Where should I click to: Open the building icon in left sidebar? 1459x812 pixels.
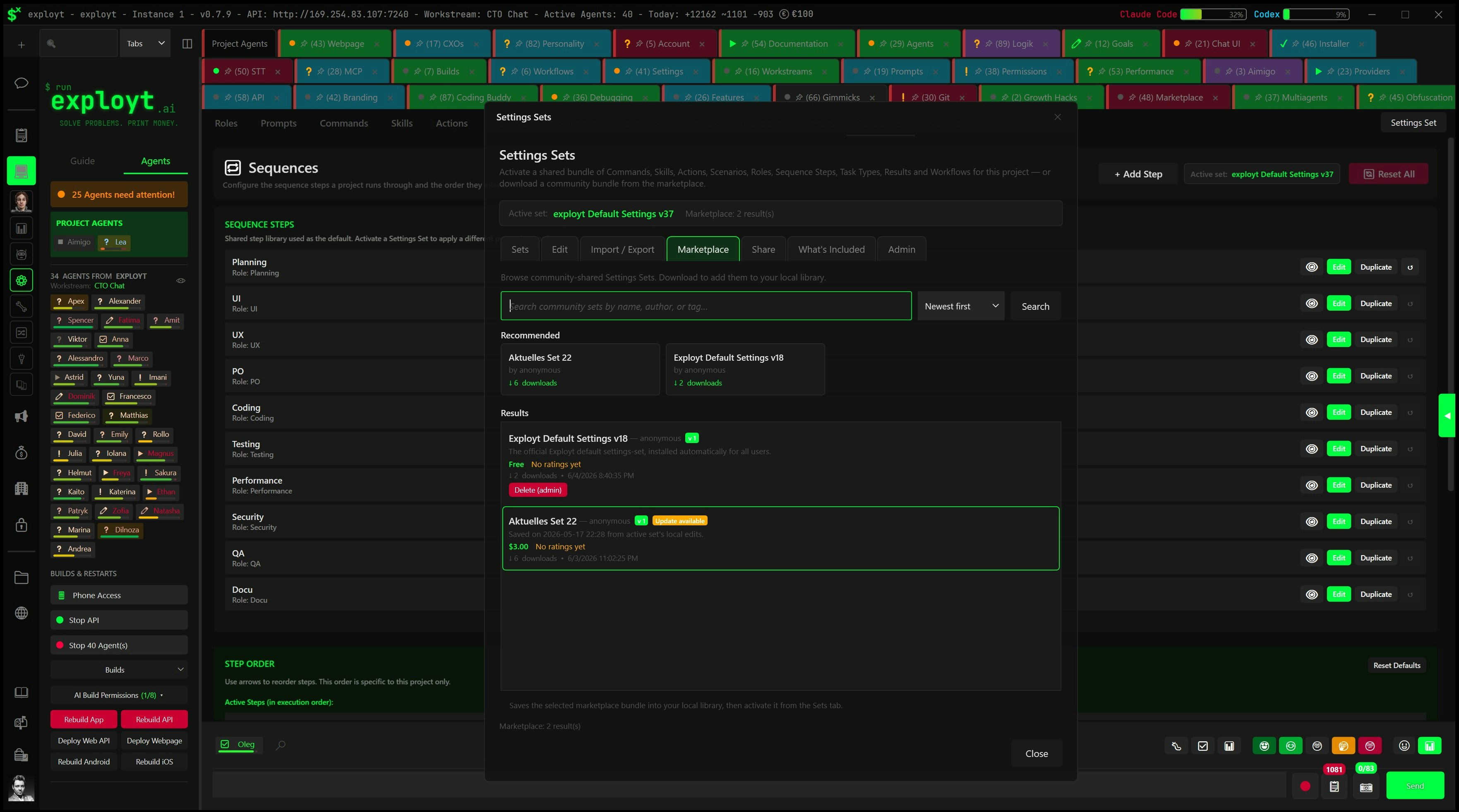tap(21, 488)
